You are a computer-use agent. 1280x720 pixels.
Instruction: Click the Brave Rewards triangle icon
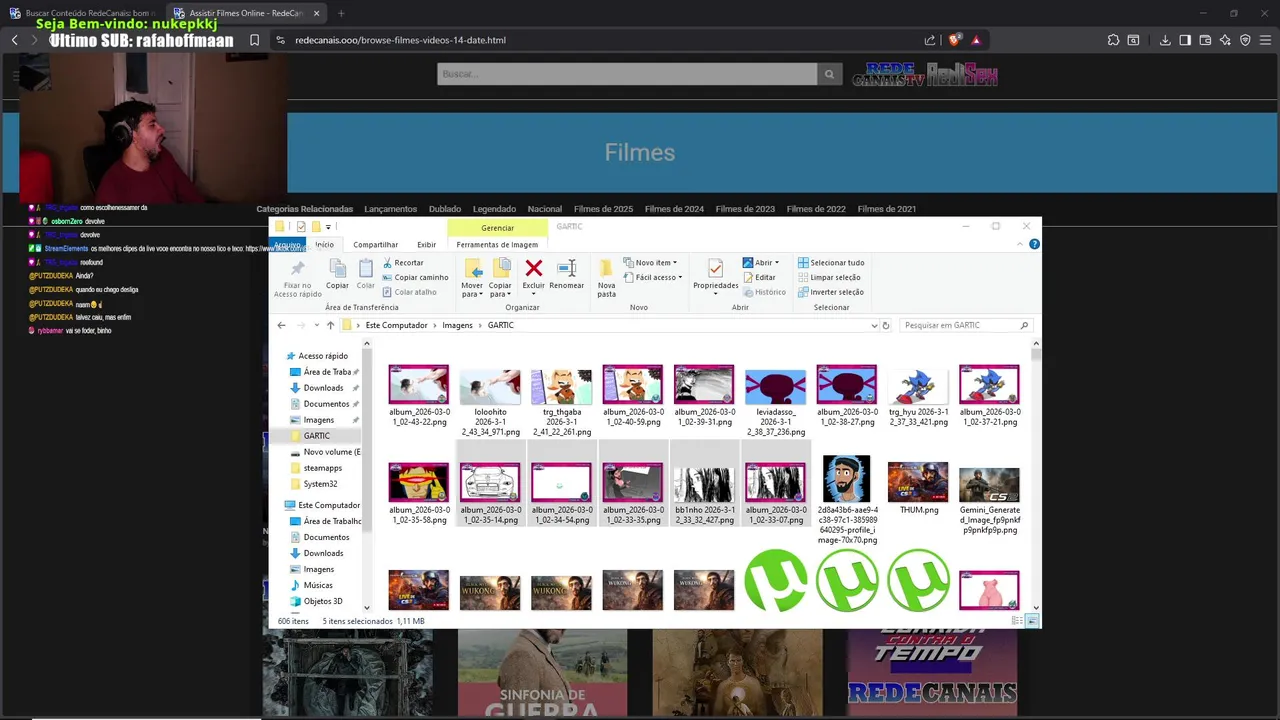tap(976, 40)
